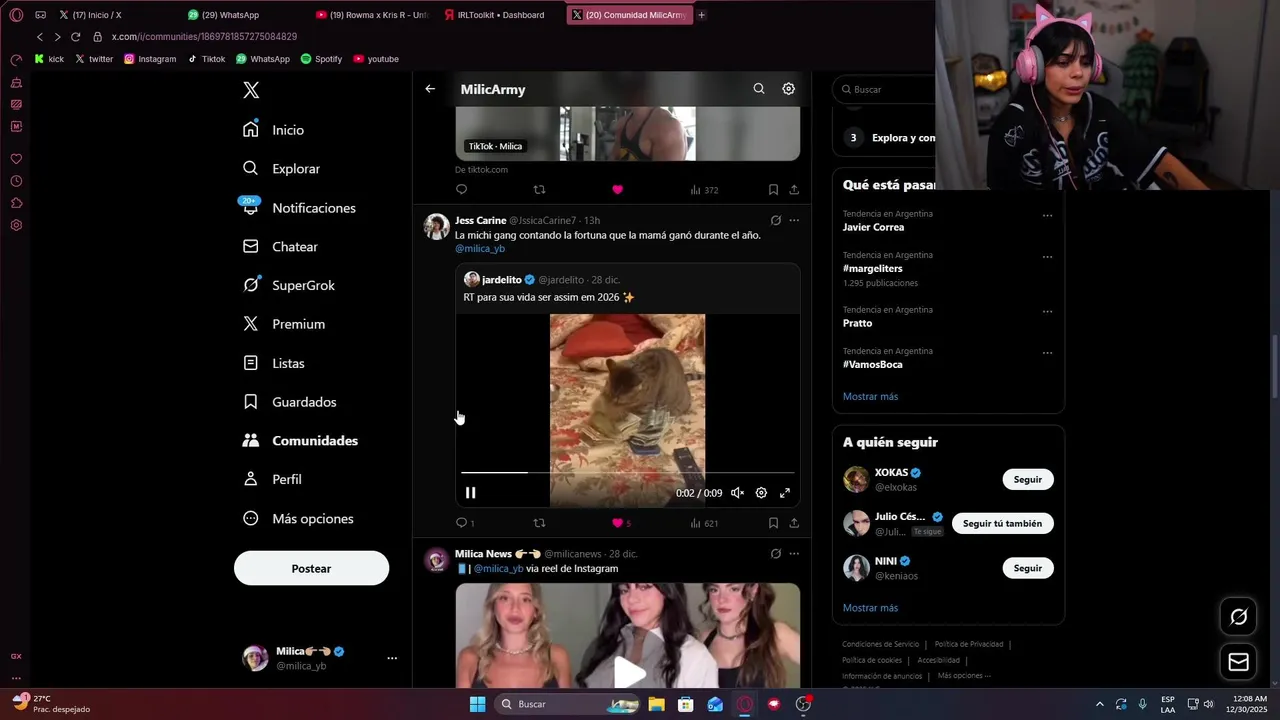Screen dimensions: 1280x720
Task: Expand cat video to fullscreen
Action: 785,493
